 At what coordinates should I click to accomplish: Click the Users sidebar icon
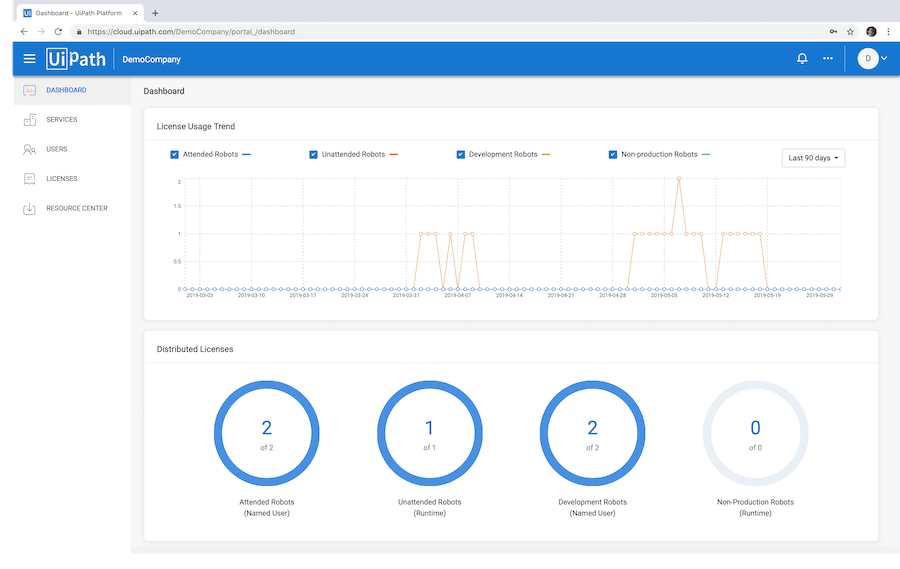29,149
